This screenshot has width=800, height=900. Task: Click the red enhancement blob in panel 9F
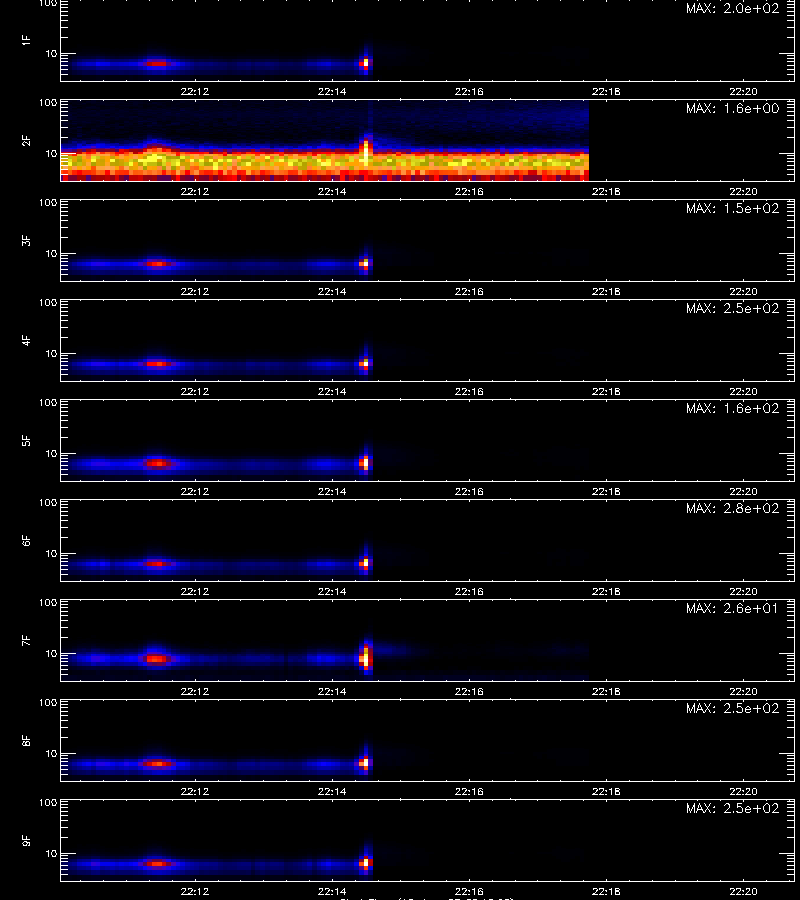[x=157, y=863]
